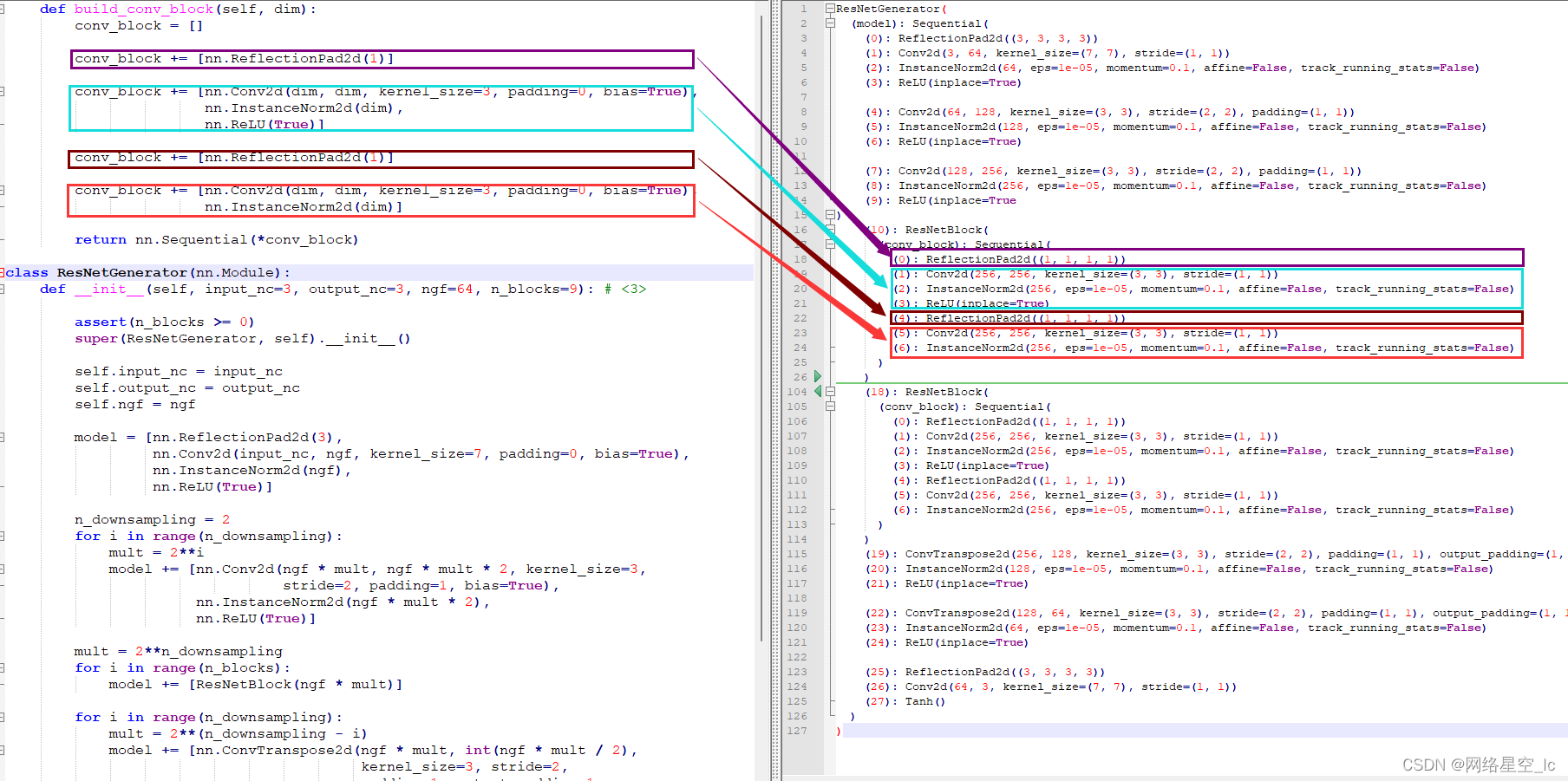Click line number 127 in right margin

coord(797,731)
